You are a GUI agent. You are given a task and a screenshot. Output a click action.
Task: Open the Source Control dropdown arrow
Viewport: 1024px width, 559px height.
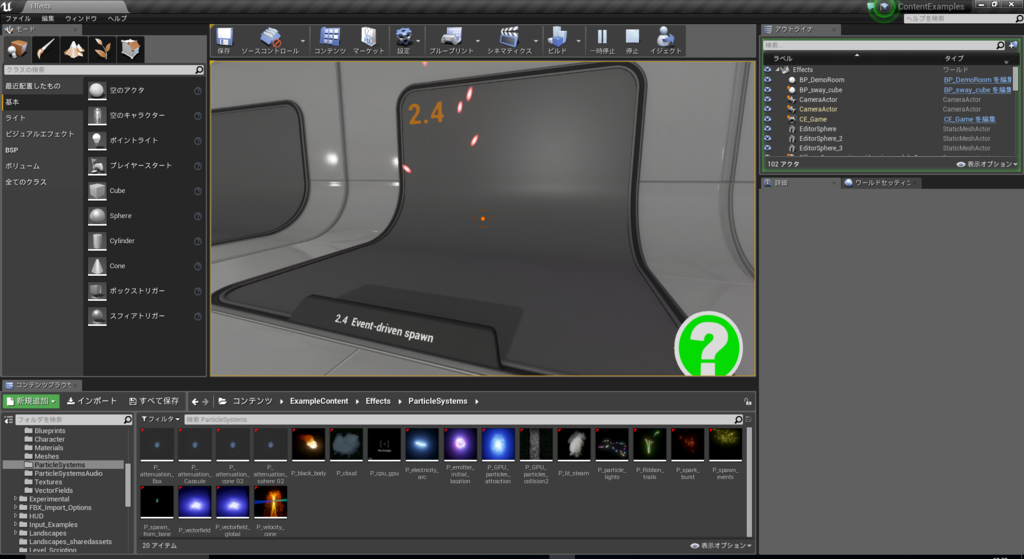[302, 41]
